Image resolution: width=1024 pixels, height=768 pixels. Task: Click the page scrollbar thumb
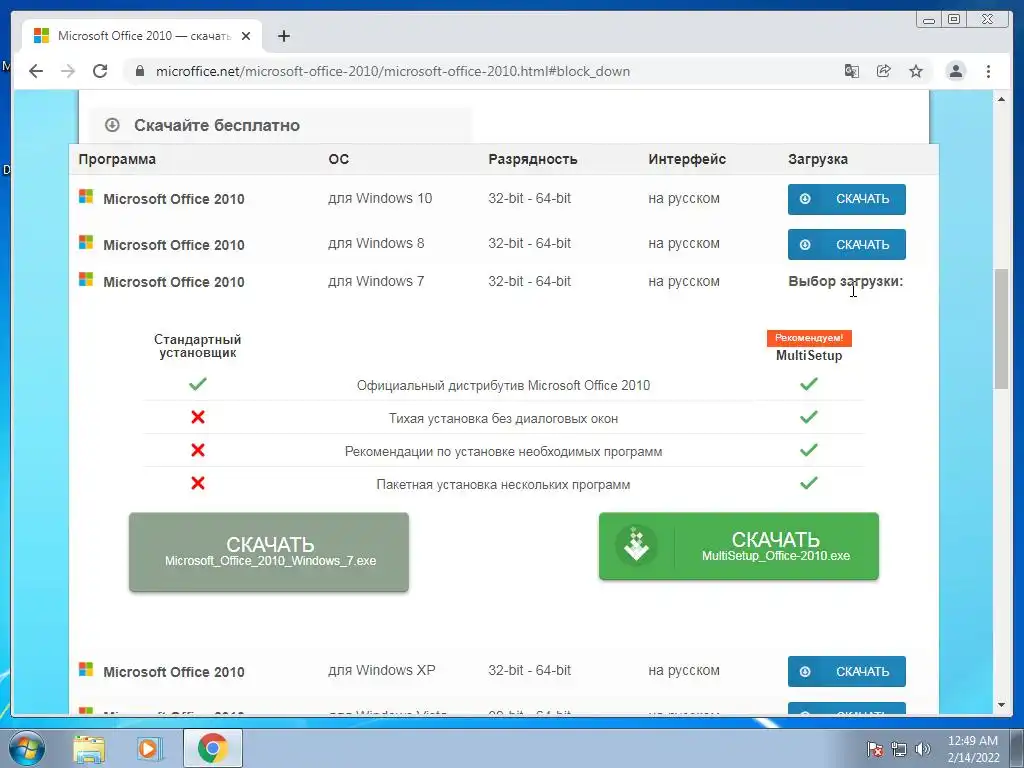point(1001,328)
